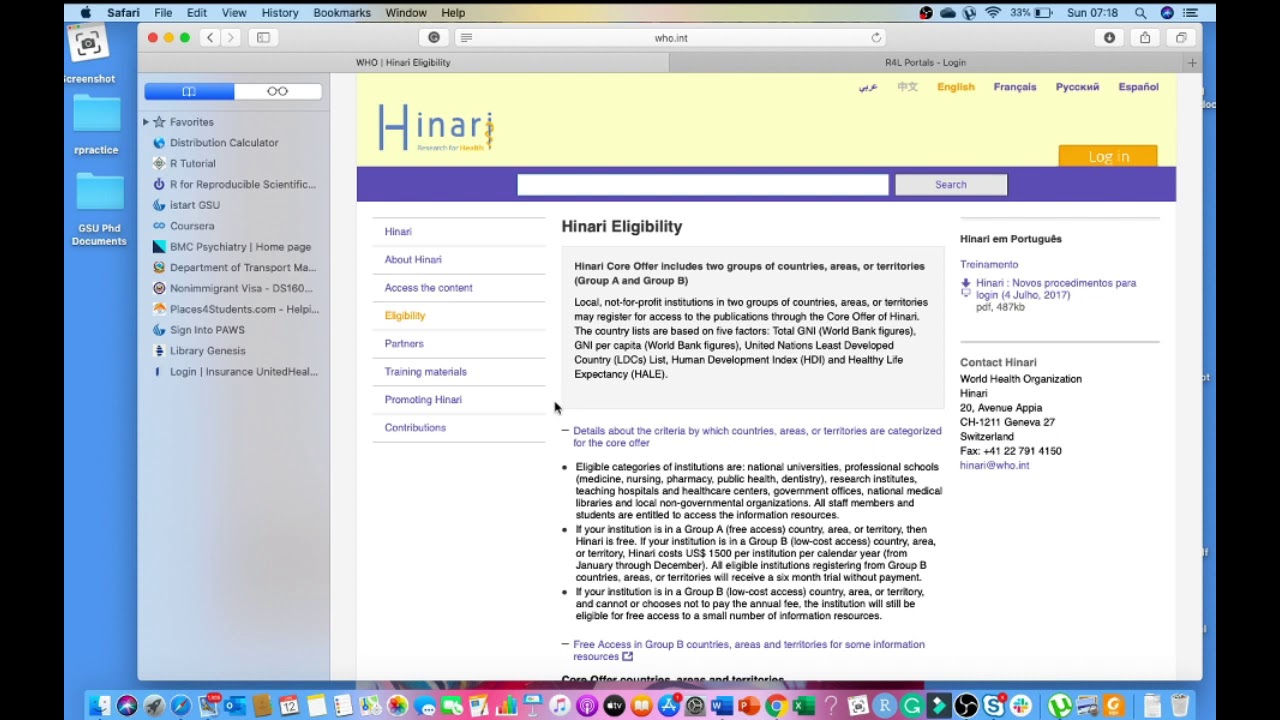Expand the Favorites disclosure triangle

pyautogui.click(x=146, y=122)
